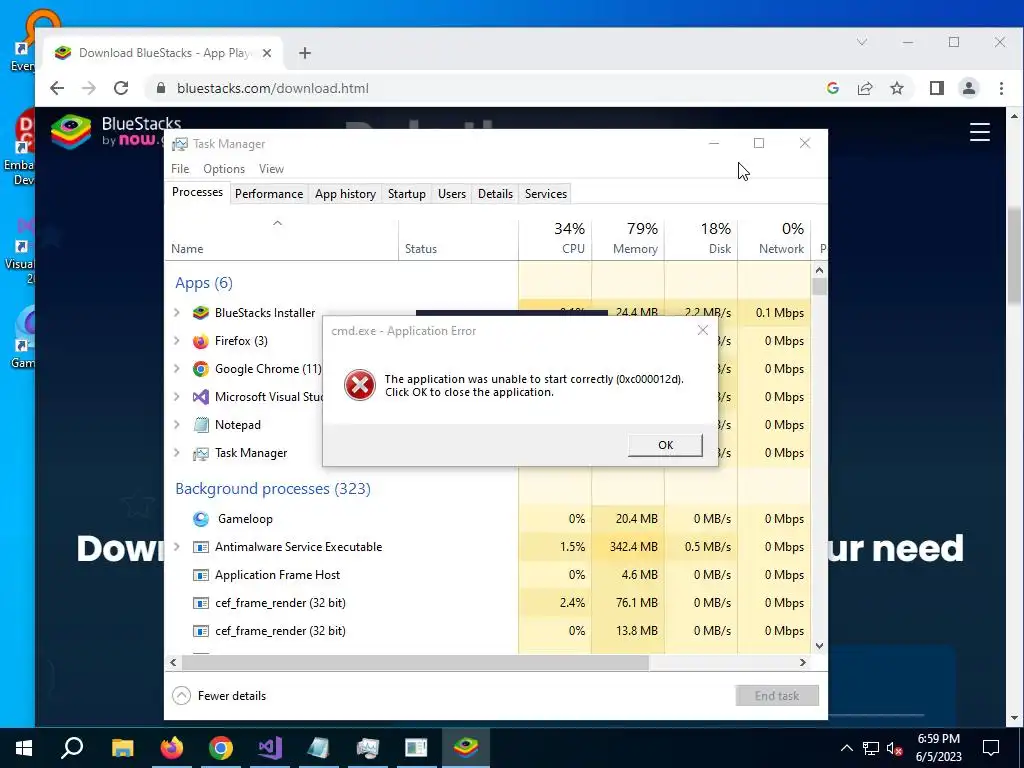Select the Background processes (323) heading
Screen dimensions: 1024x768
pos(273,488)
